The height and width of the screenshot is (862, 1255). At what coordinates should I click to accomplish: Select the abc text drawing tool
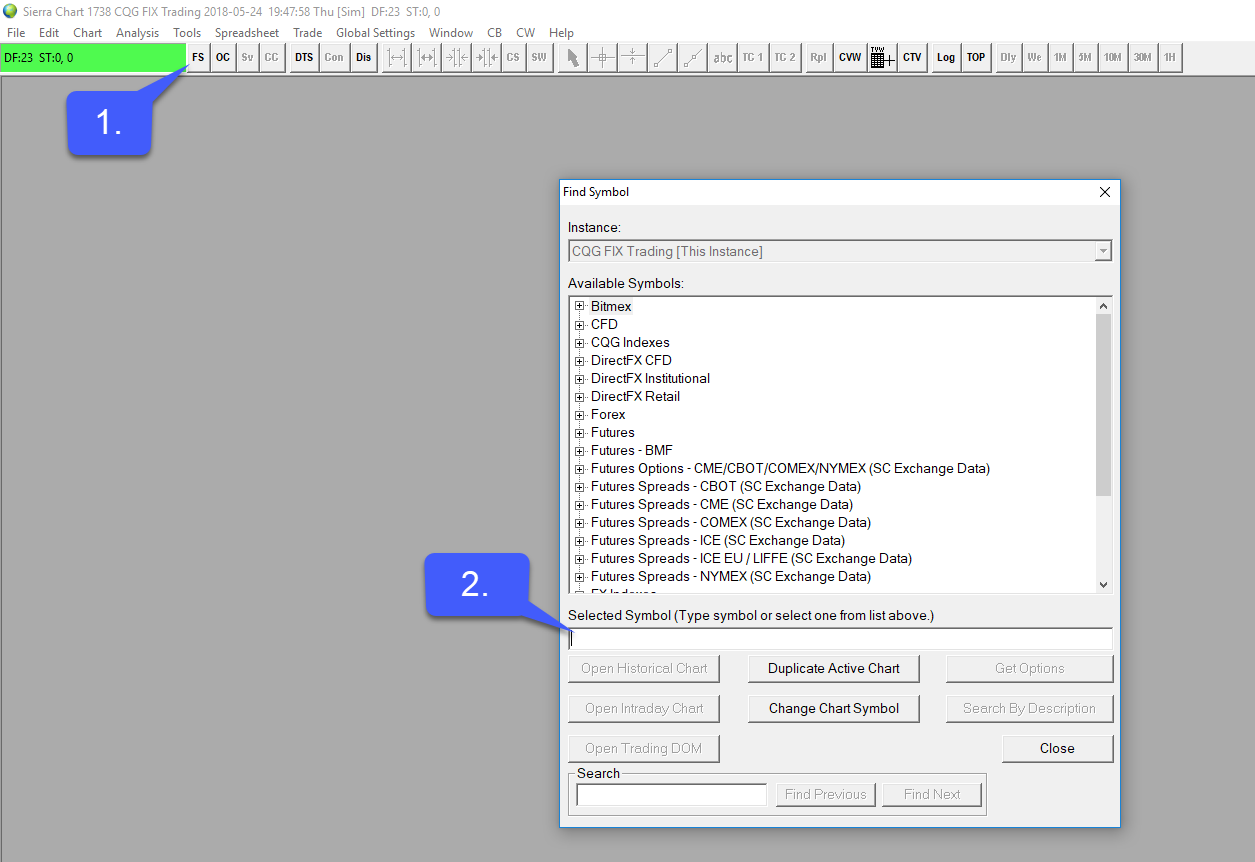pos(722,58)
